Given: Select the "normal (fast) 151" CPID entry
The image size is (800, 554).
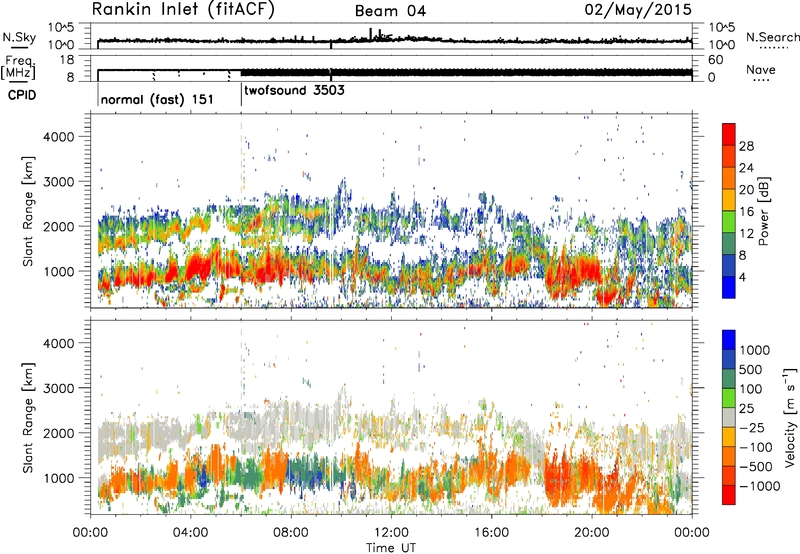Looking at the screenshot, I should tap(157, 99).
